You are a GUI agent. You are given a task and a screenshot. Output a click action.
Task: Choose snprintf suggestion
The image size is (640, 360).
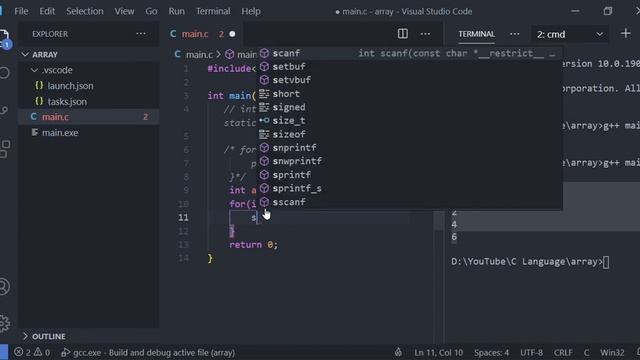411,148
